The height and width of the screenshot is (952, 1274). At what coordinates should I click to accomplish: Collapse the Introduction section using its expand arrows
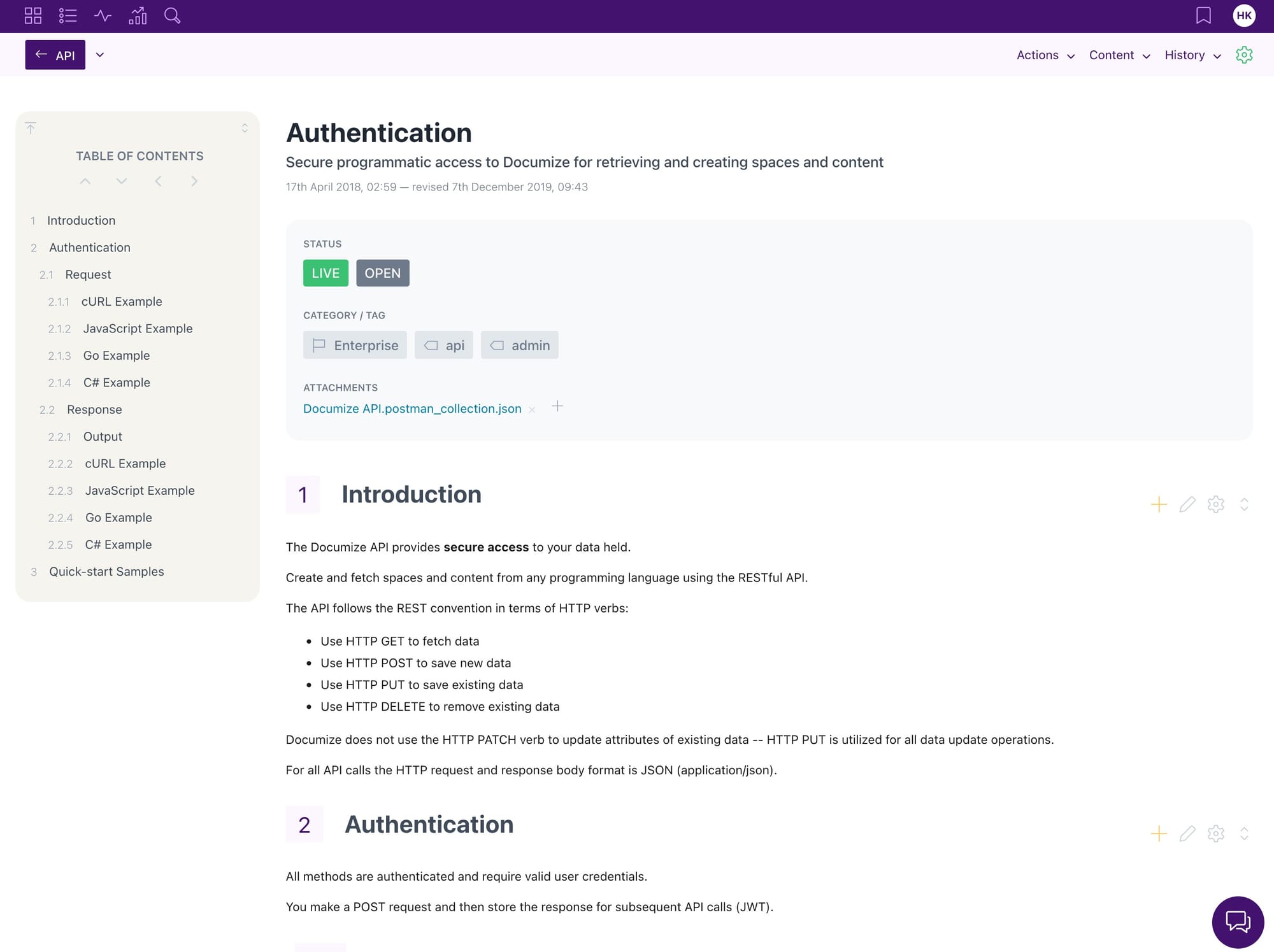1243,504
